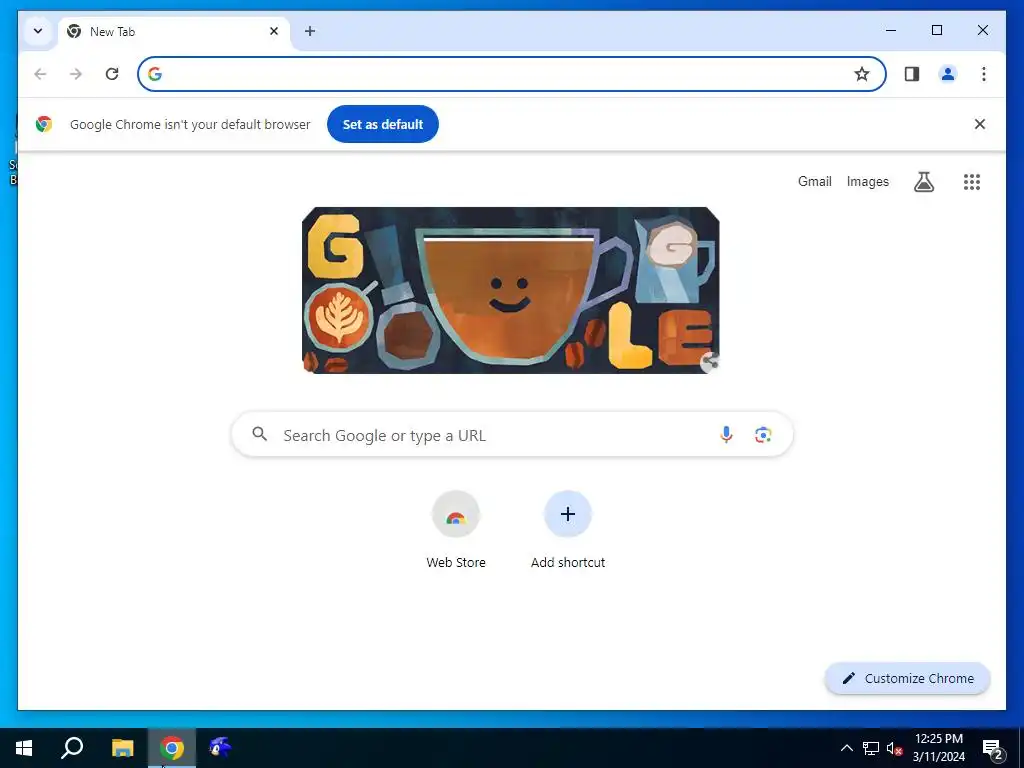Screen dimensions: 1024x768
Task: Share the doodle via share icon
Action: 710,361
